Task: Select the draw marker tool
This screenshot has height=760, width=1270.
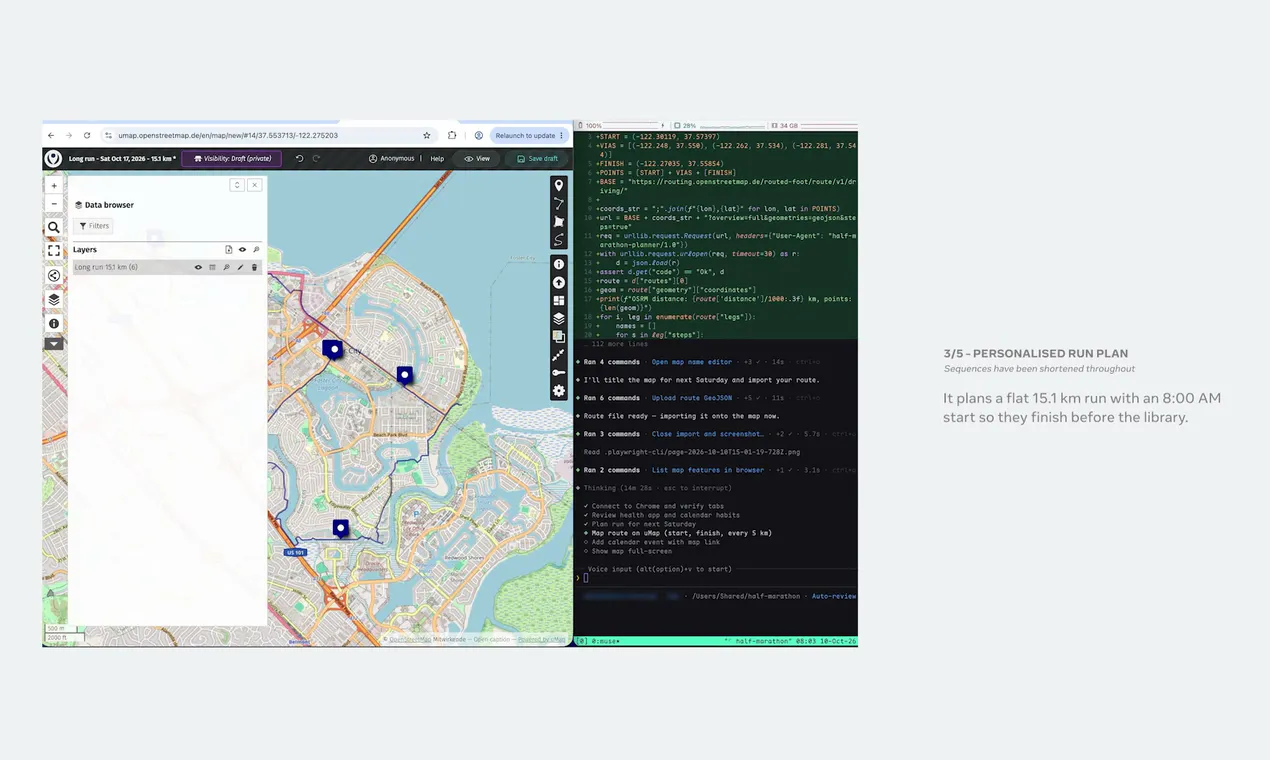Action: (559, 185)
